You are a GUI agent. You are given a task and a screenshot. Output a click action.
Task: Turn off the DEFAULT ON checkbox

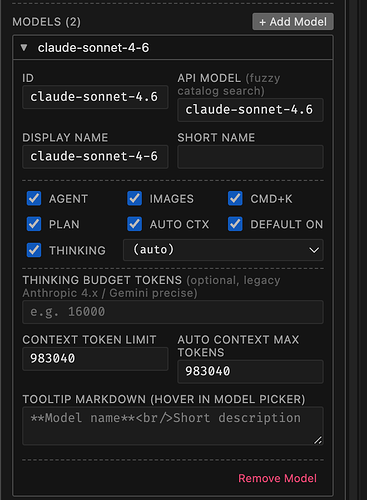click(235, 224)
